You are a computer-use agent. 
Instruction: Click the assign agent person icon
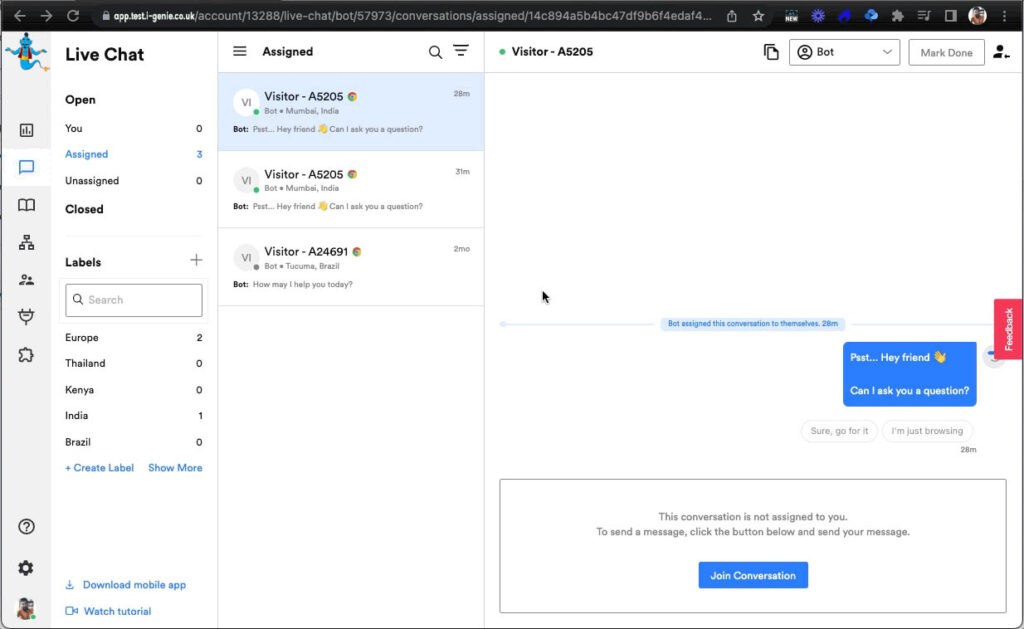click(1001, 53)
